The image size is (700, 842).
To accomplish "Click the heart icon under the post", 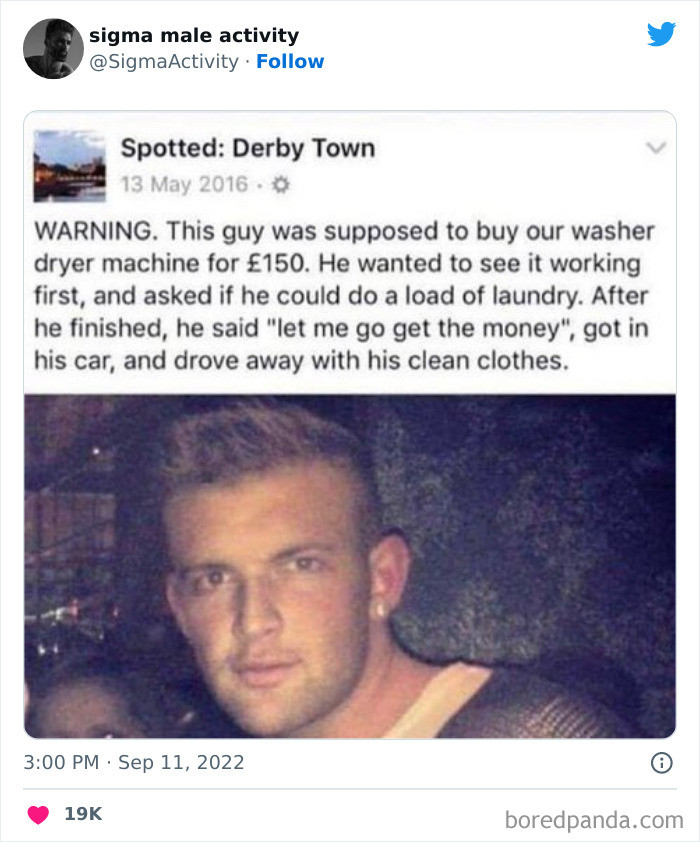I will [37, 816].
